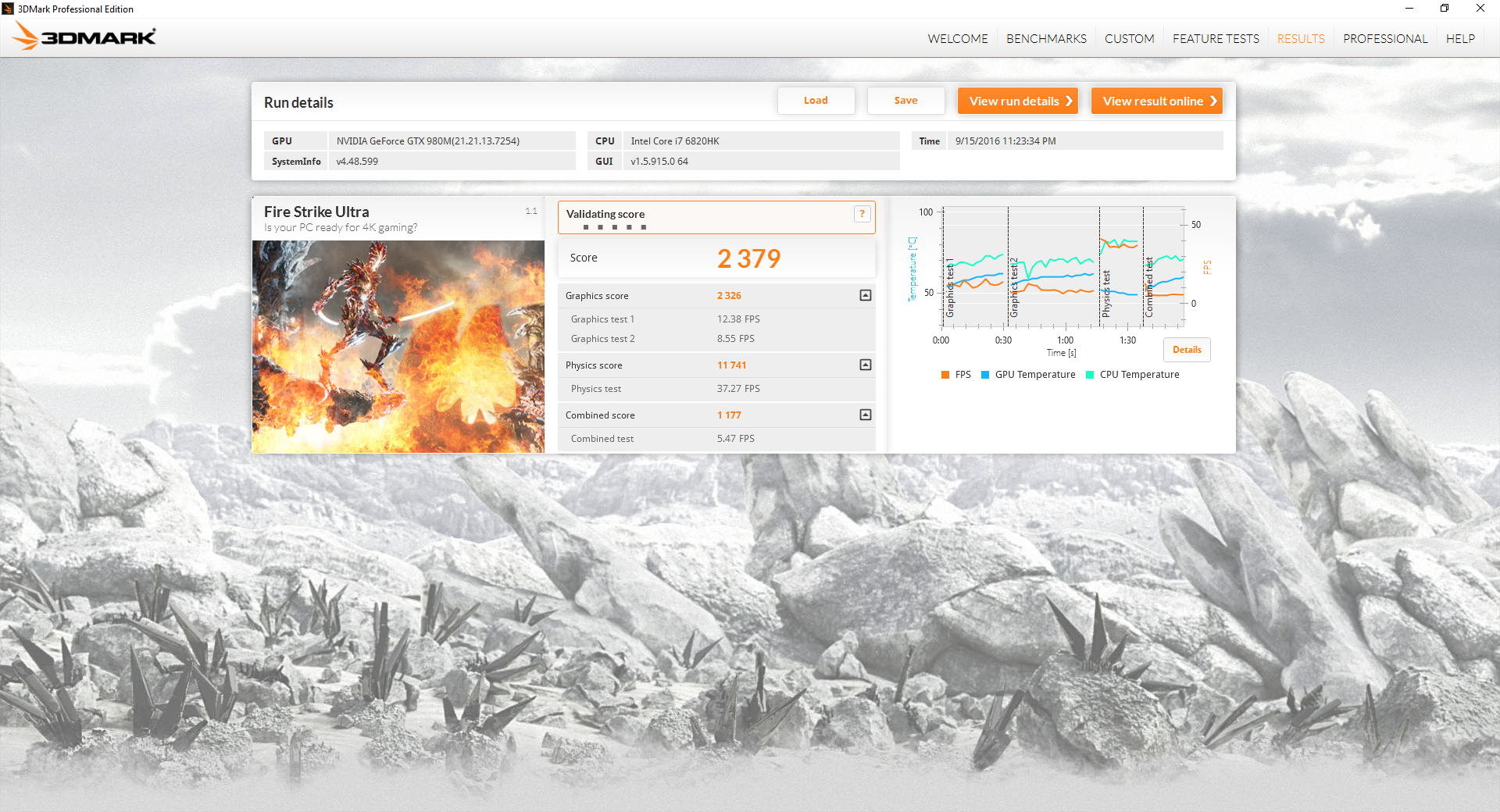
Task: Click the GPU Temperature blue legend swatch
Action: pyautogui.click(x=985, y=375)
